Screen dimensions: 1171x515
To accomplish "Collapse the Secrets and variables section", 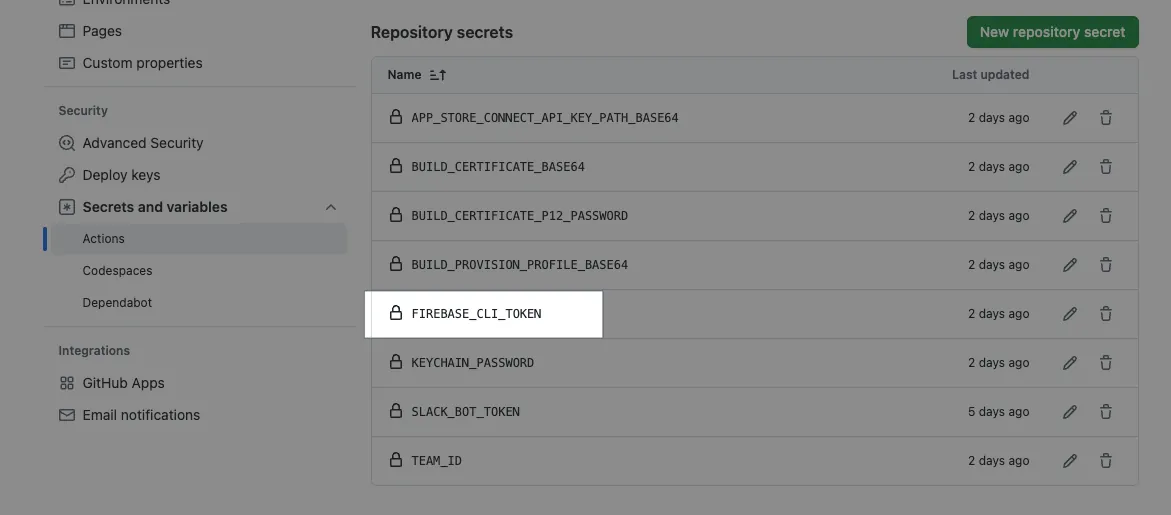I will click(331, 207).
